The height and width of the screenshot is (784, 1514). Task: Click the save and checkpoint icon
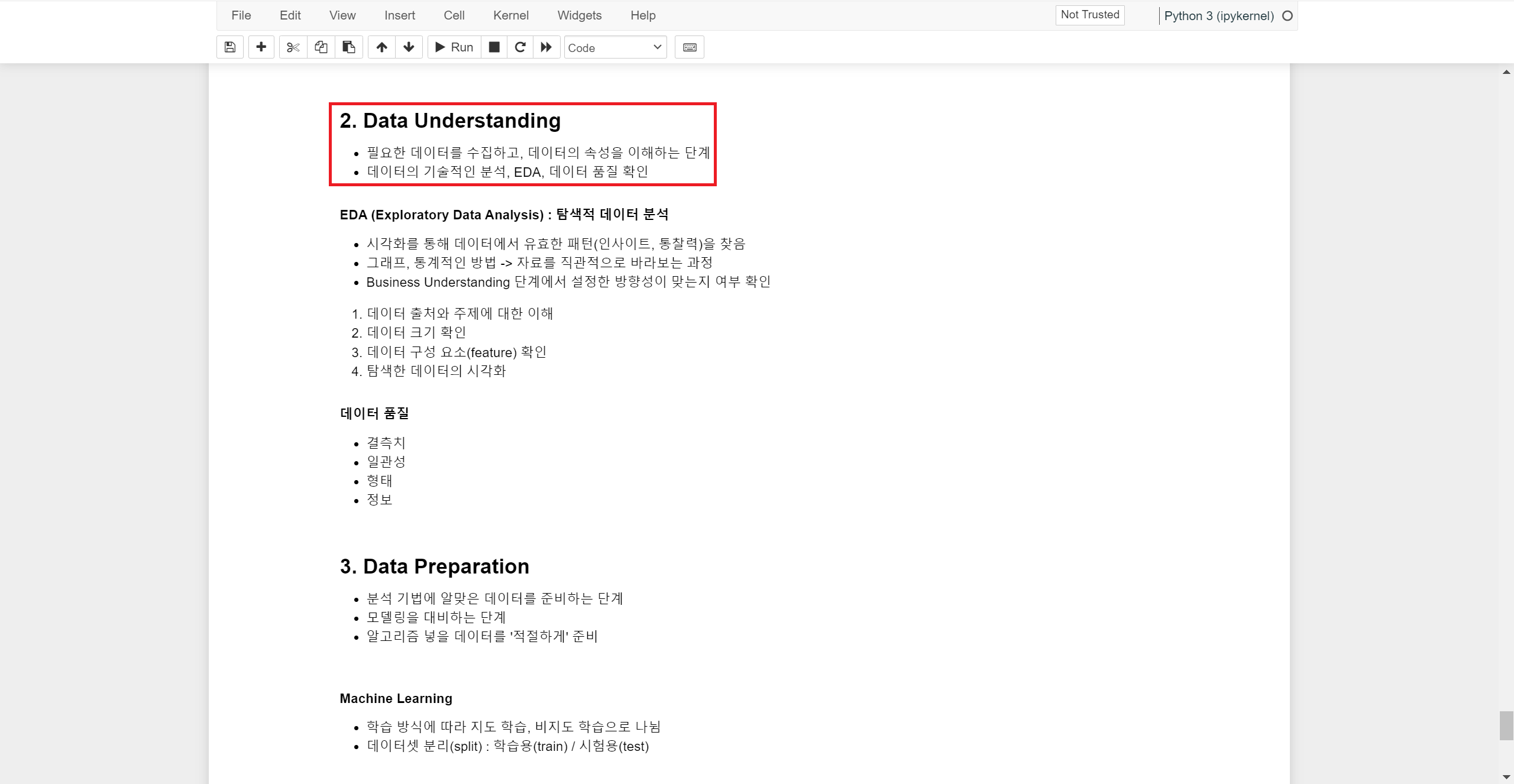230,47
